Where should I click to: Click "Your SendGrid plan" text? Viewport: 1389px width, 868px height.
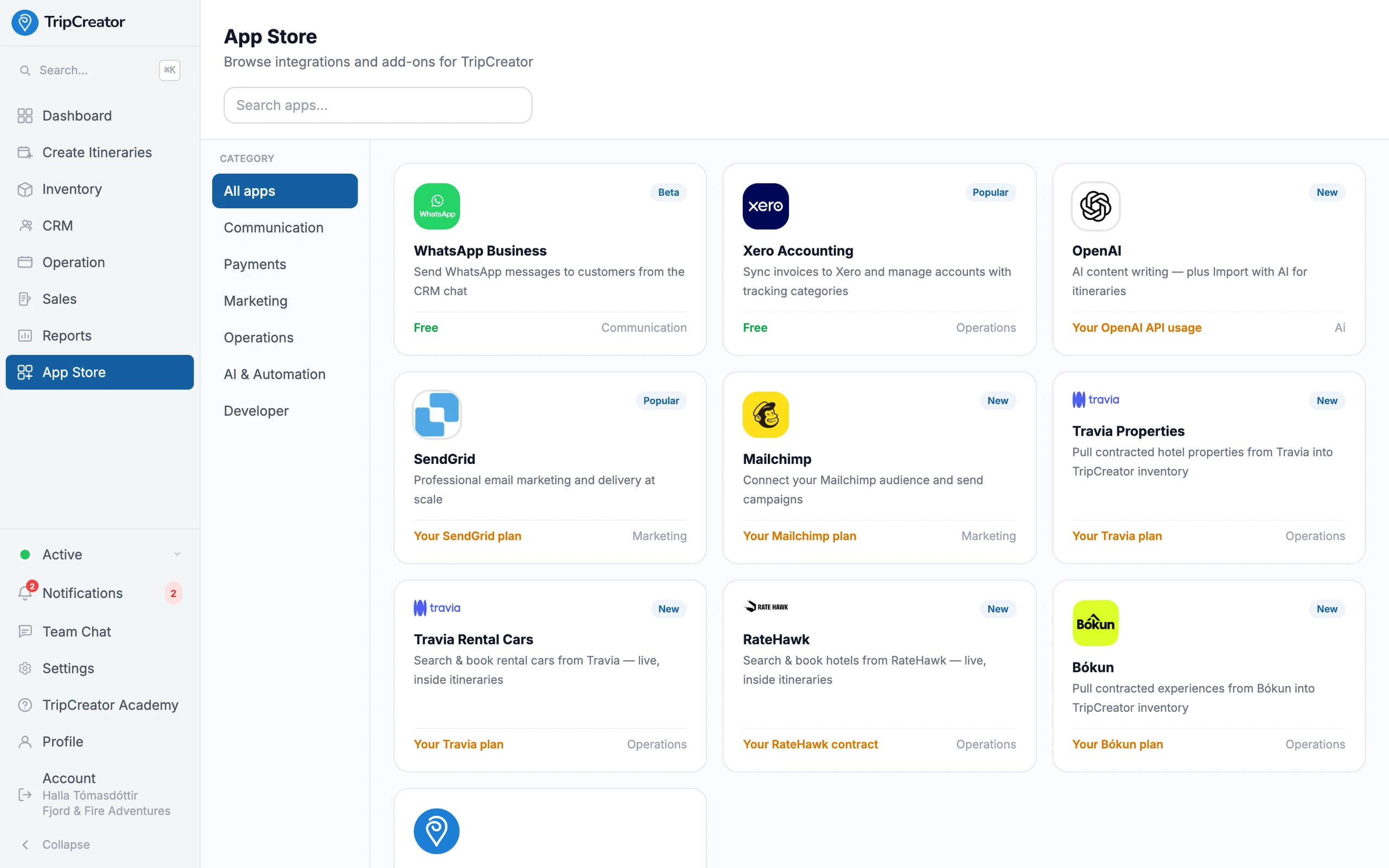467,535
